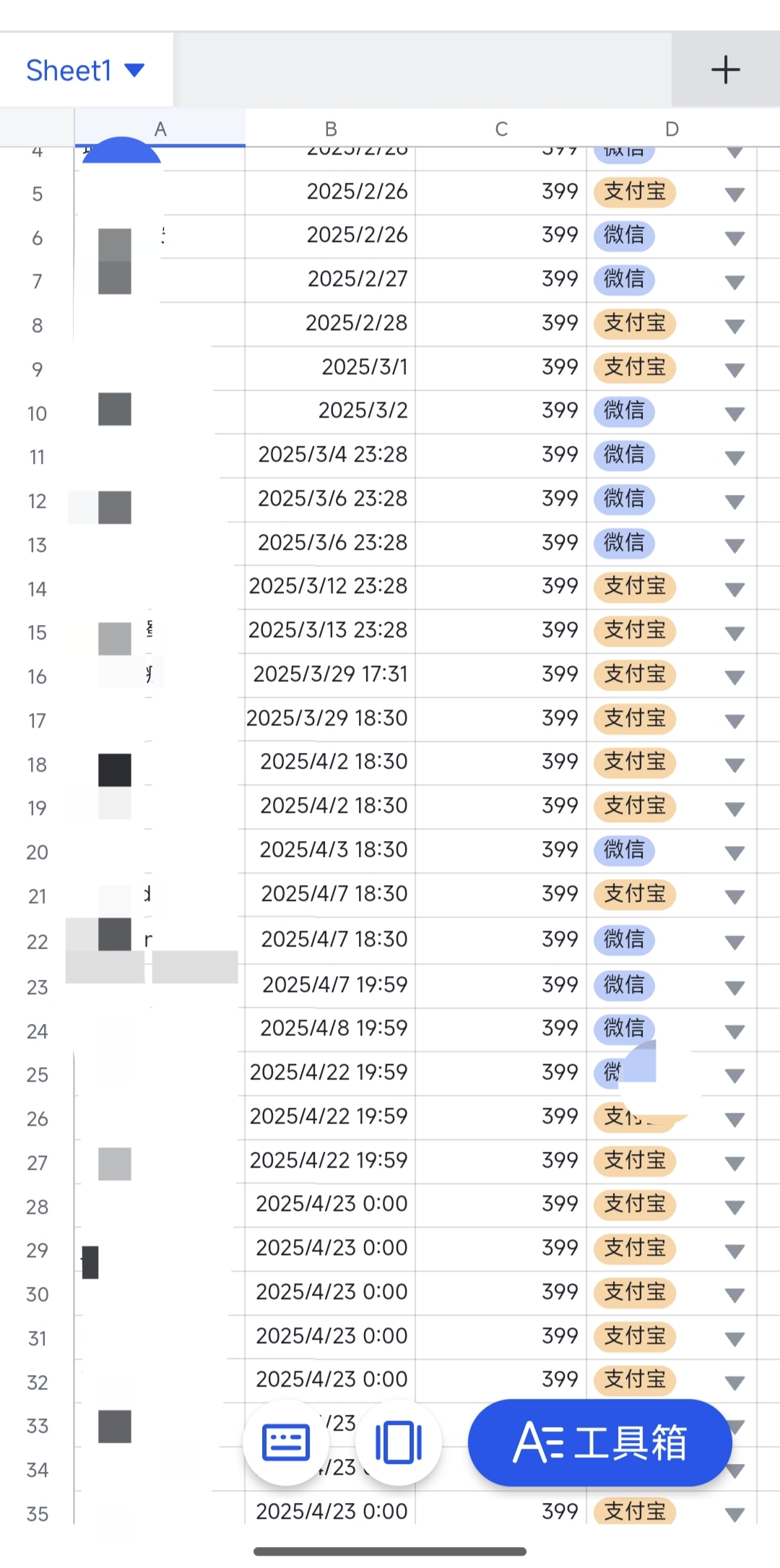Tap the card view icon button
This screenshot has width=780, height=1568.
tap(398, 1442)
